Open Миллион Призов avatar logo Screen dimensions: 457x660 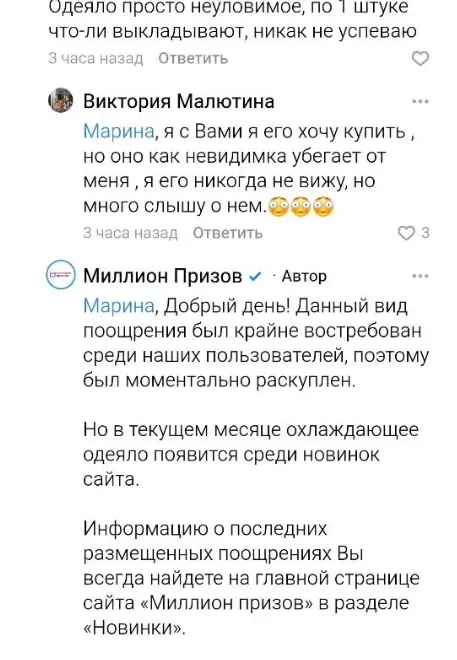[61, 275]
